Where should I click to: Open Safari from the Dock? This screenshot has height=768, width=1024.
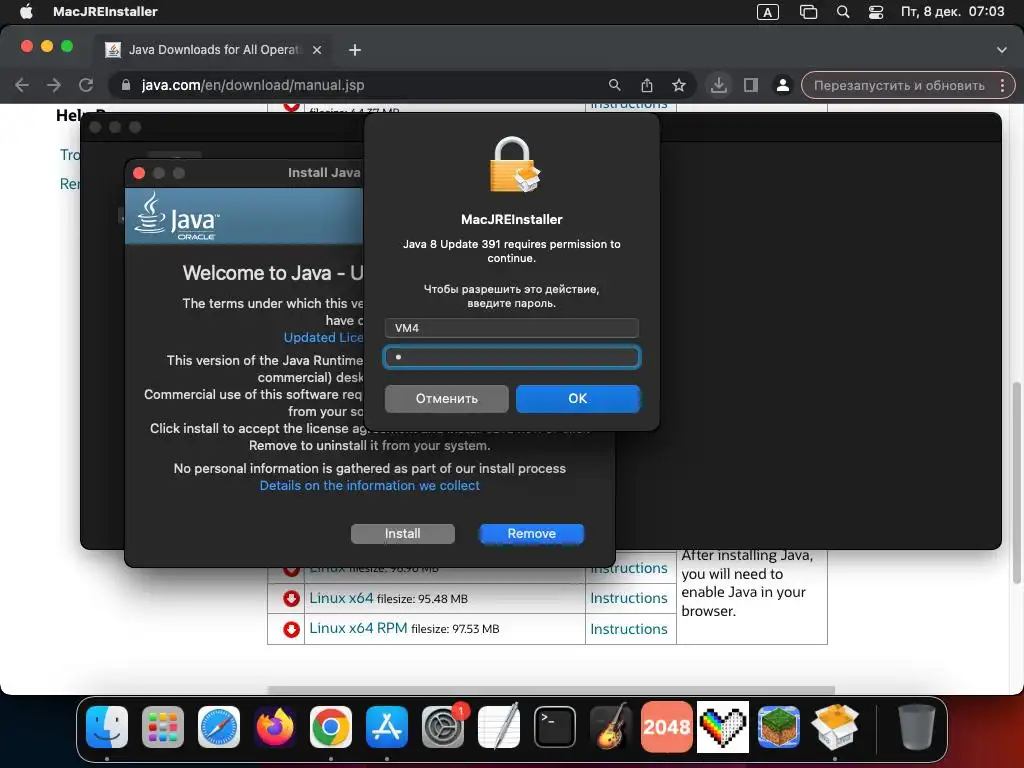[x=219, y=726]
